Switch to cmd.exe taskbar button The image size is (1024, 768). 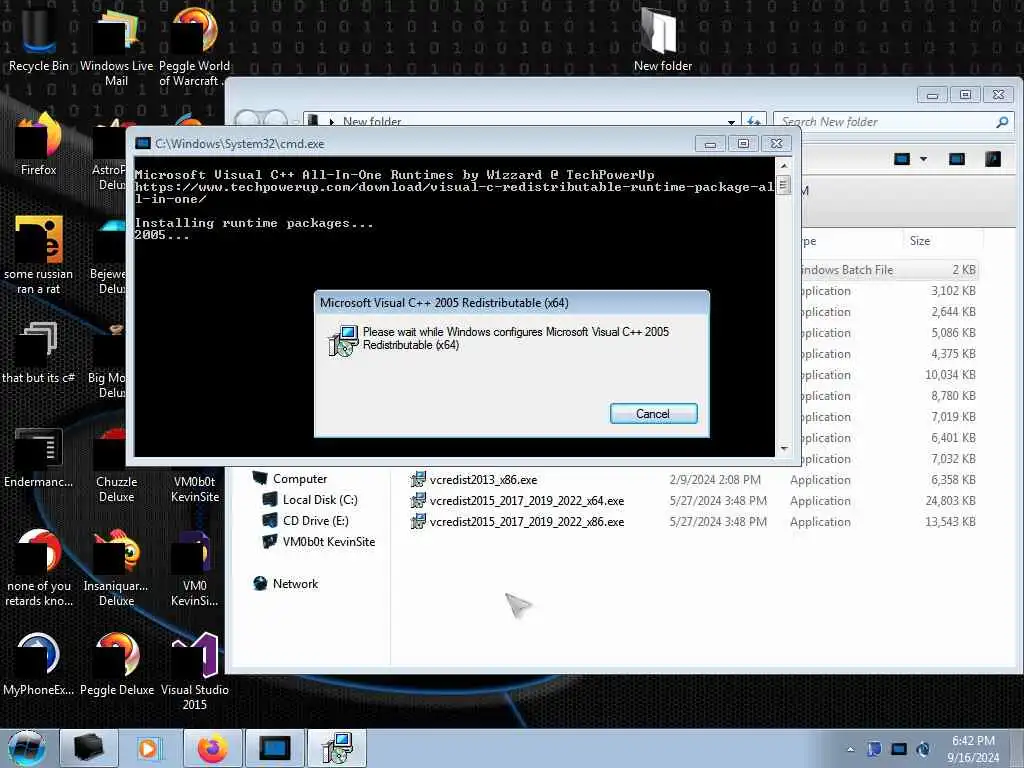(274, 748)
